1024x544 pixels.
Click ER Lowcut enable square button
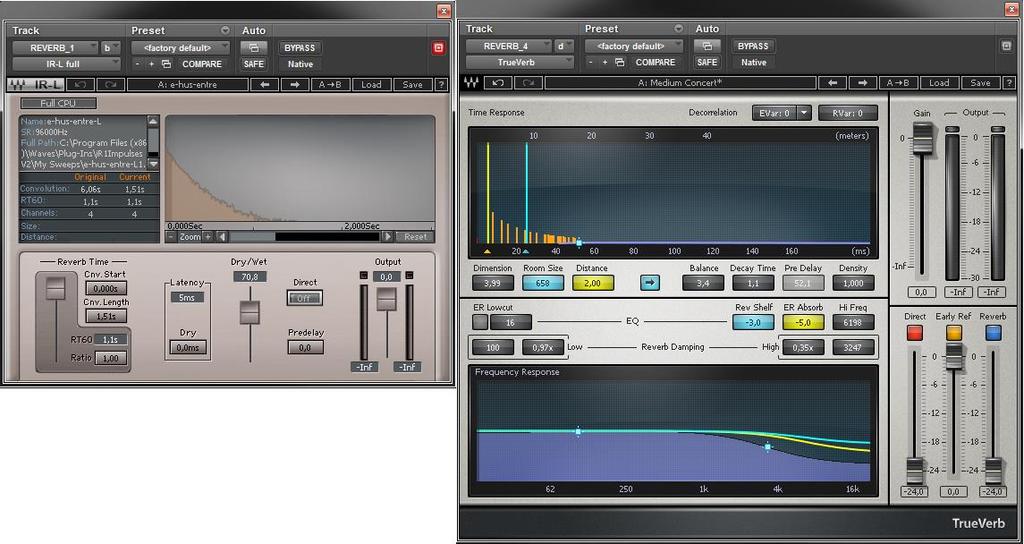479,322
